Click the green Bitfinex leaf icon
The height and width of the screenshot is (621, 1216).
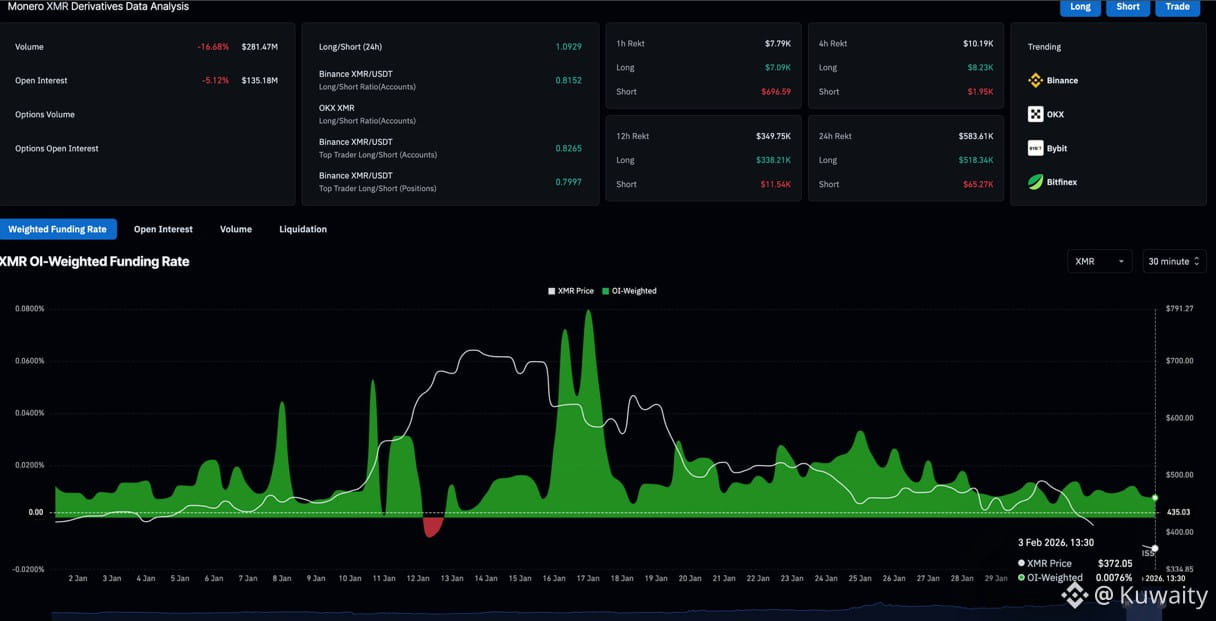click(1035, 182)
